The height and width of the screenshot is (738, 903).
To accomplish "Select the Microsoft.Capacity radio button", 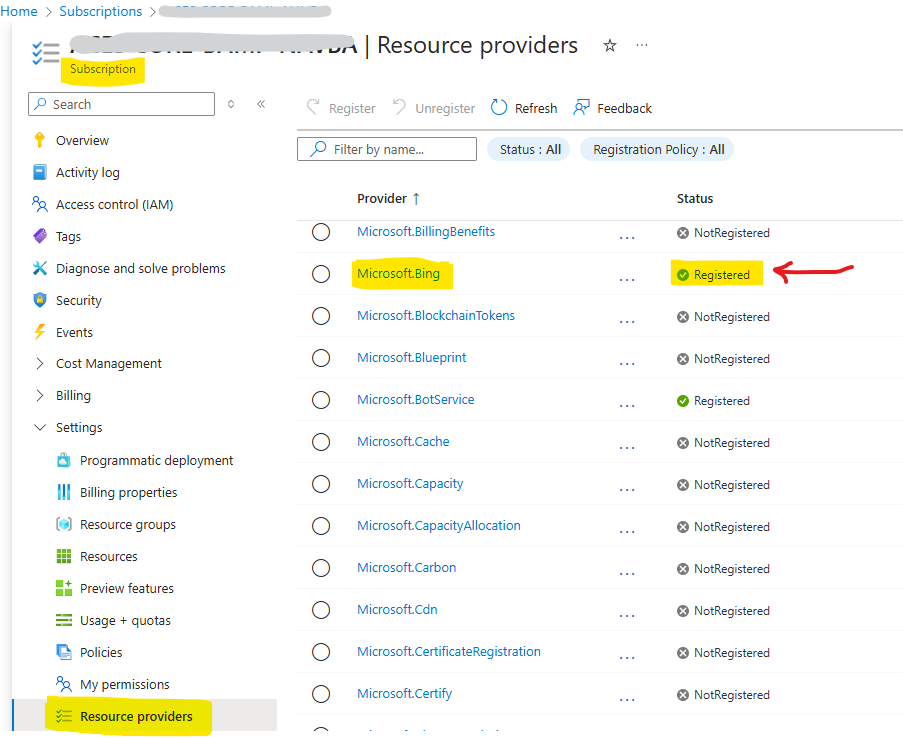I will point(321,484).
